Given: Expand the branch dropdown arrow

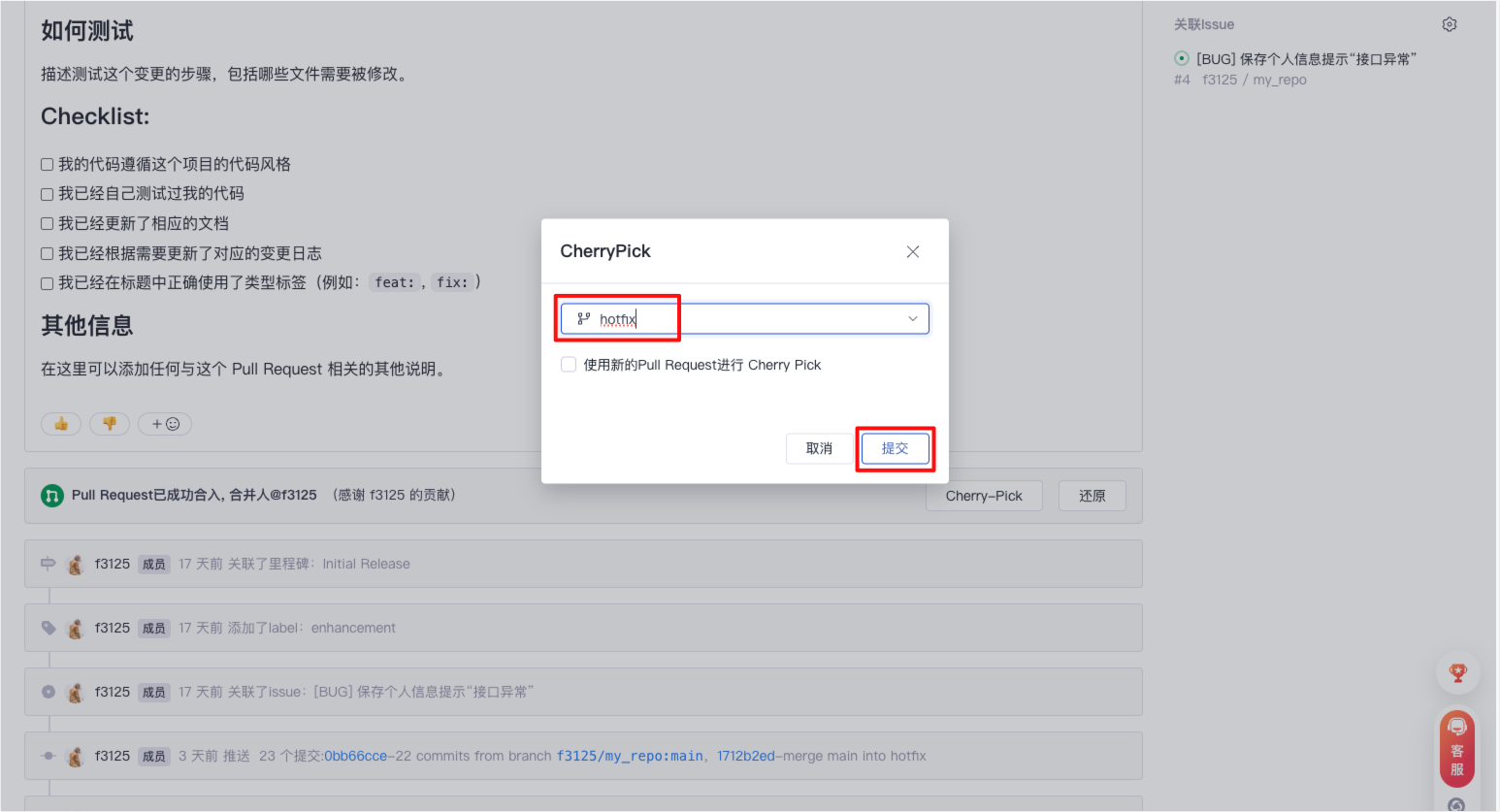Looking at the screenshot, I should tap(912, 319).
